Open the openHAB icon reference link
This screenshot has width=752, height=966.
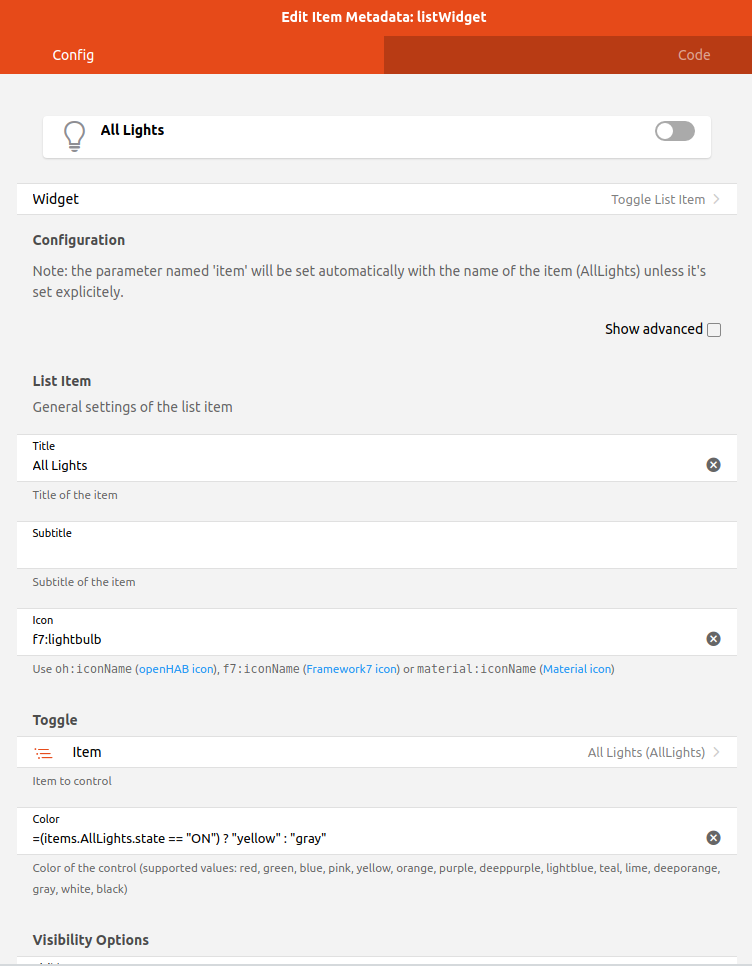coord(176,669)
